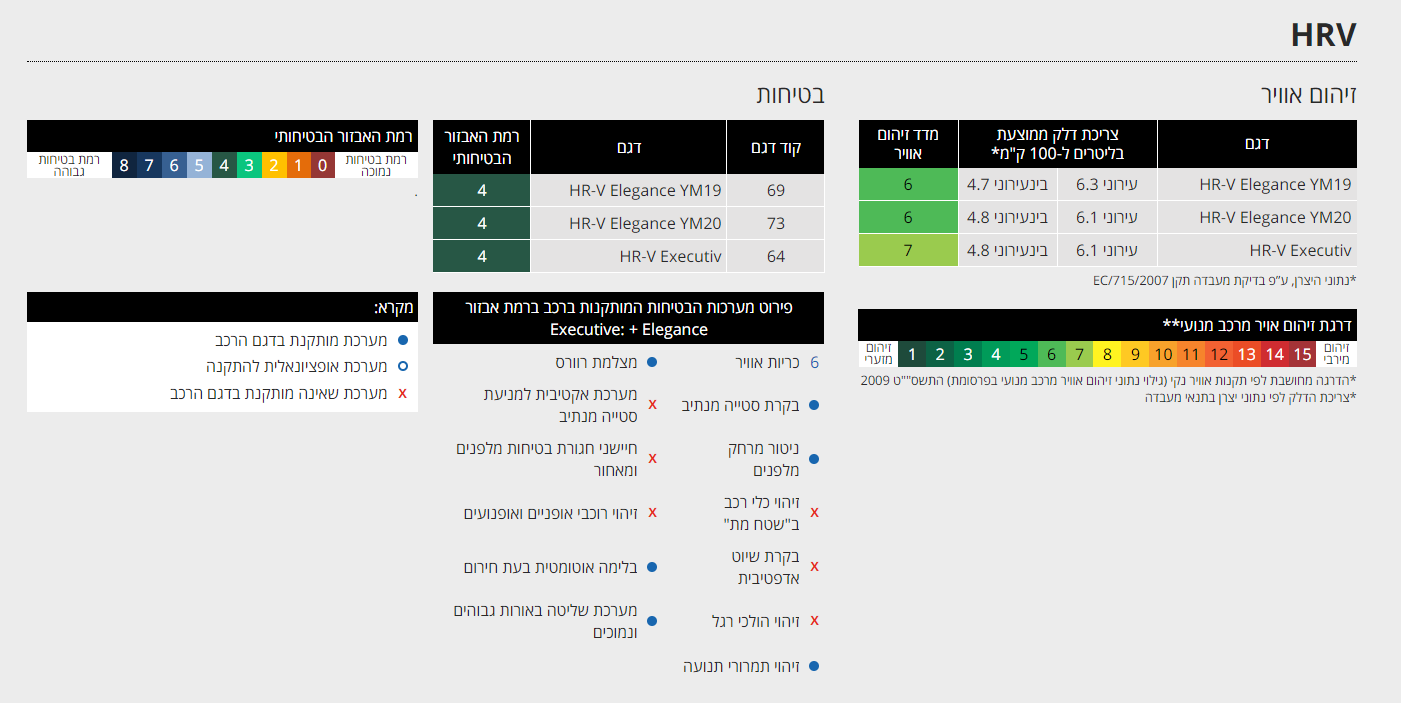1401x703 pixels.
Task: Click the red X legend icon for מערכת שאינה מותקנת
Action: click(x=403, y=393)
